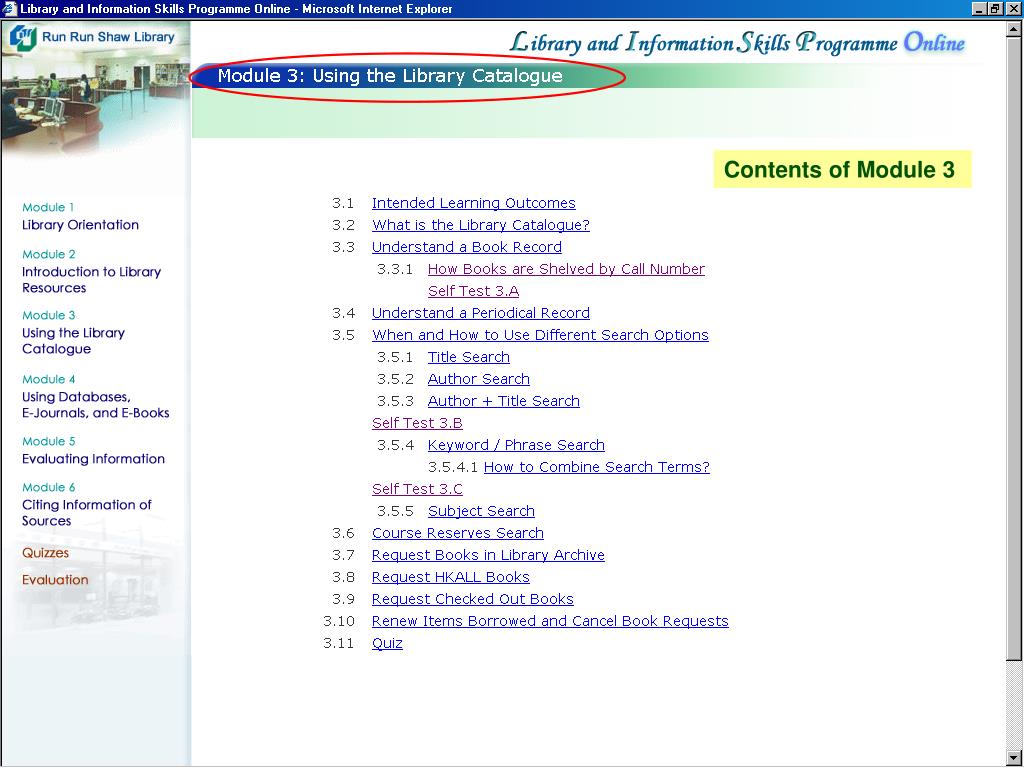Open How Books are Shelved by Call Number
This screenshot has height=768, width=1024.
(566, 269)
